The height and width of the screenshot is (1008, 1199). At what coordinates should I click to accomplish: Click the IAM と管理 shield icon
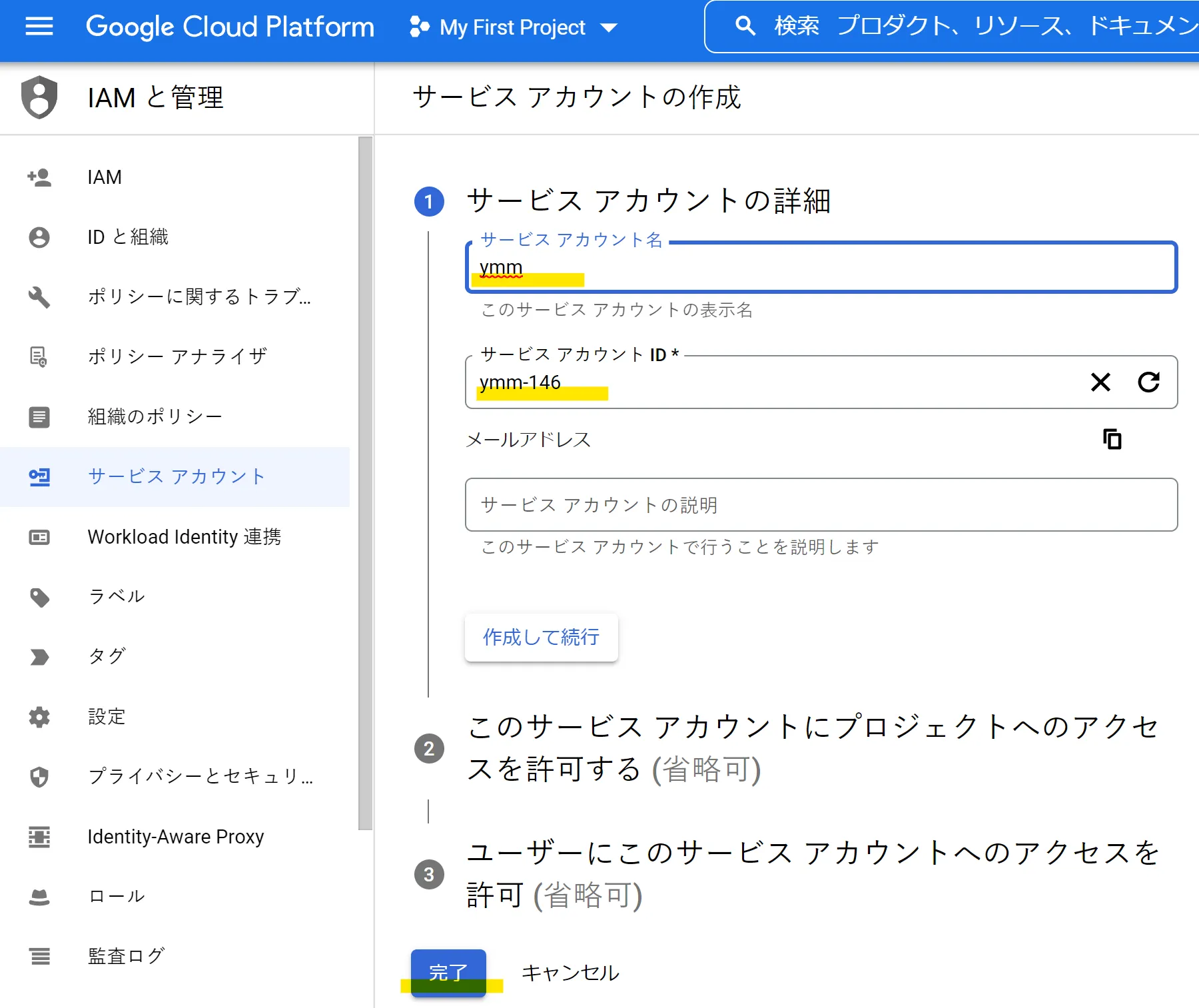[x=39, y=97]
